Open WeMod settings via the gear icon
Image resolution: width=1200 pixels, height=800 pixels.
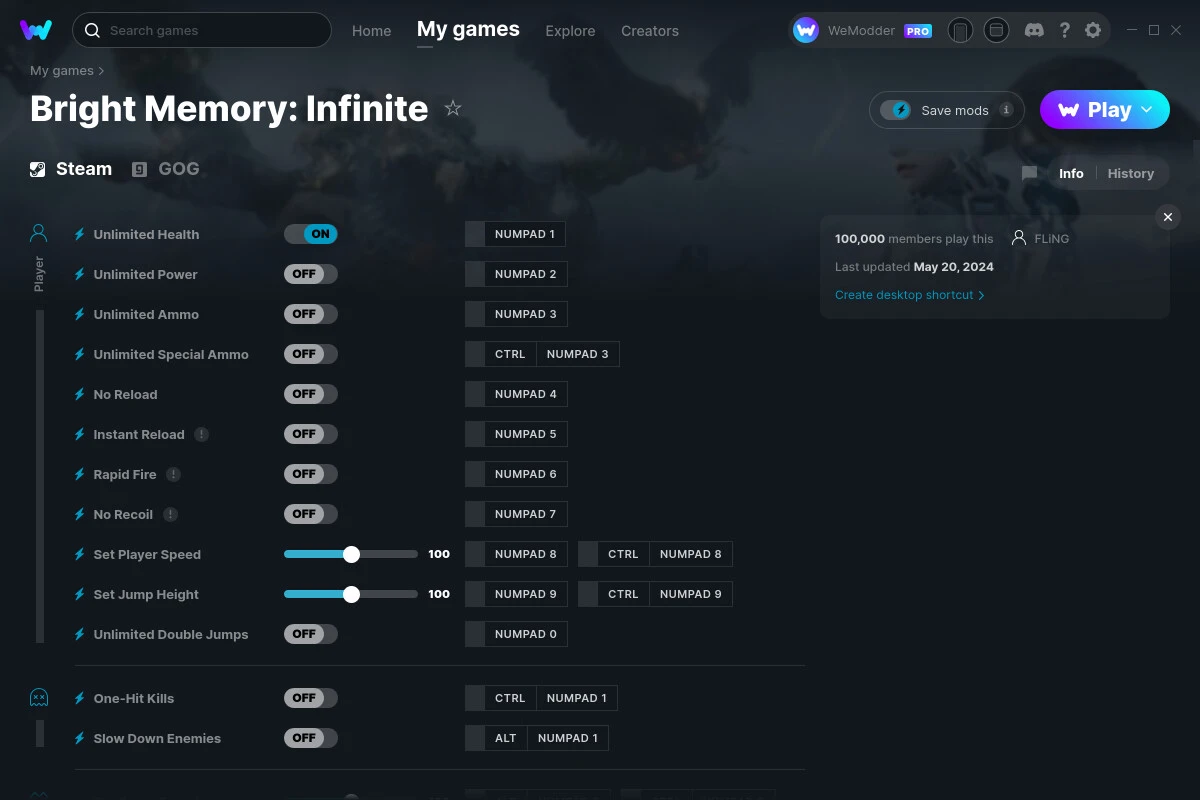click(x=1093, y=30)
